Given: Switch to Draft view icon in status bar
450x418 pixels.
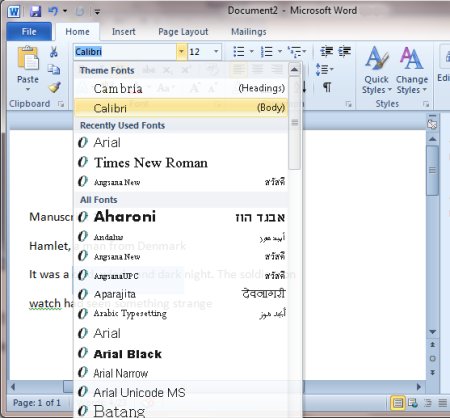Looking at the screenshot, I should pyautogui.click(x=442, y=403).
